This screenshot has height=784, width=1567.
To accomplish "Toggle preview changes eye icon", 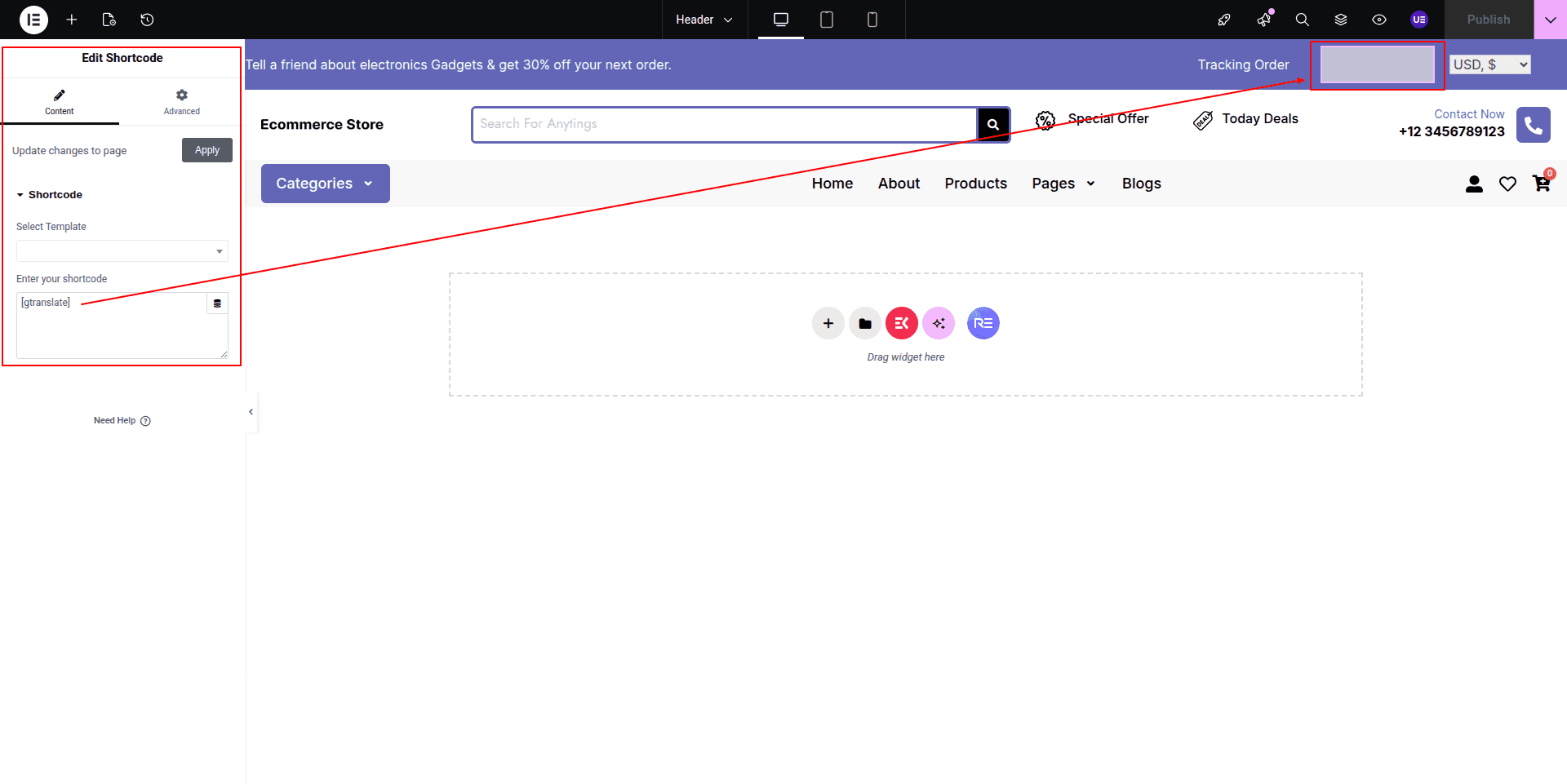I will [1378, 20].
